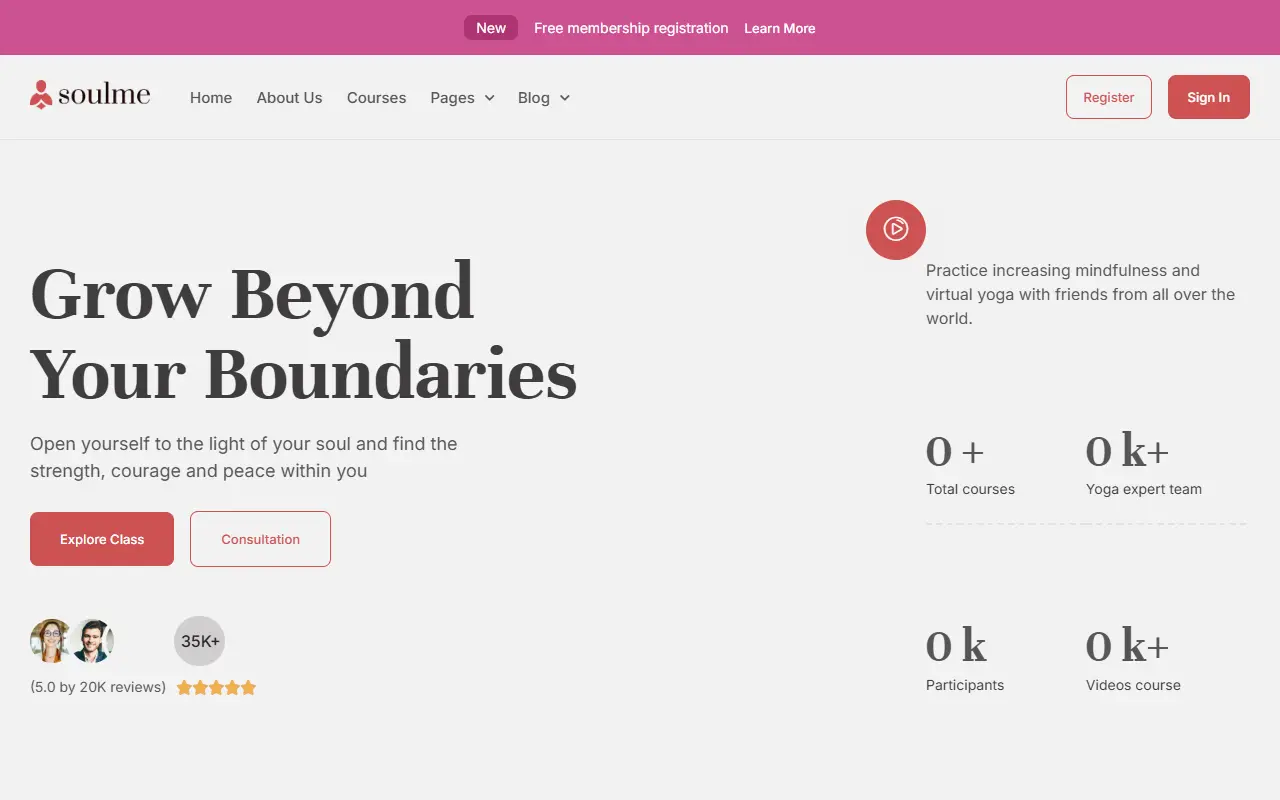
Task: Click the New badge in top banner
Action: tap(491, 28)
